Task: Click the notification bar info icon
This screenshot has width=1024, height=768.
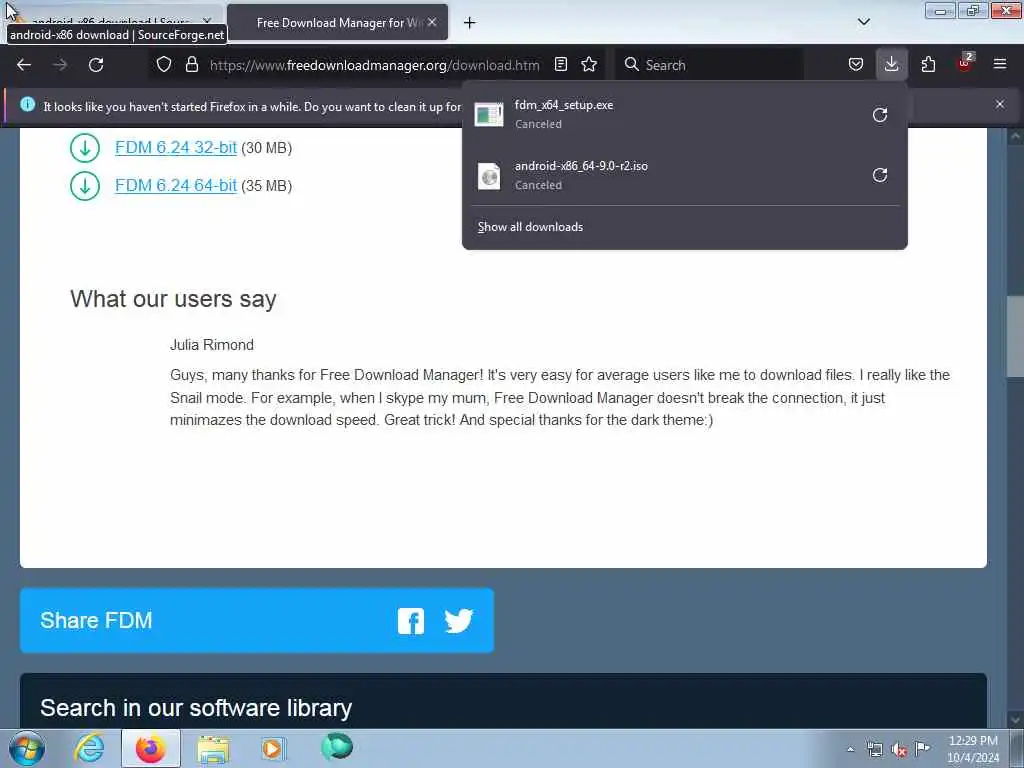Action: [27, 104]
